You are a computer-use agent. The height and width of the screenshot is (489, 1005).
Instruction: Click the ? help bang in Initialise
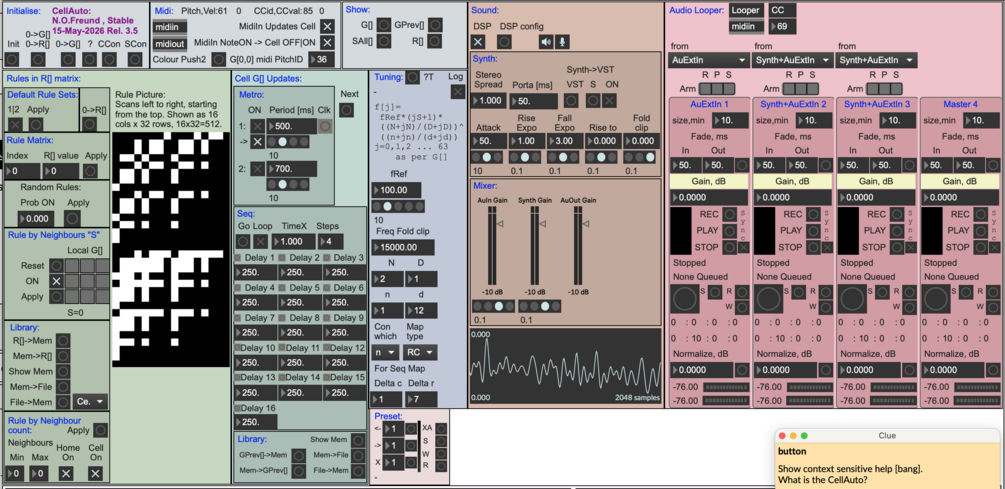pos(90,59)
